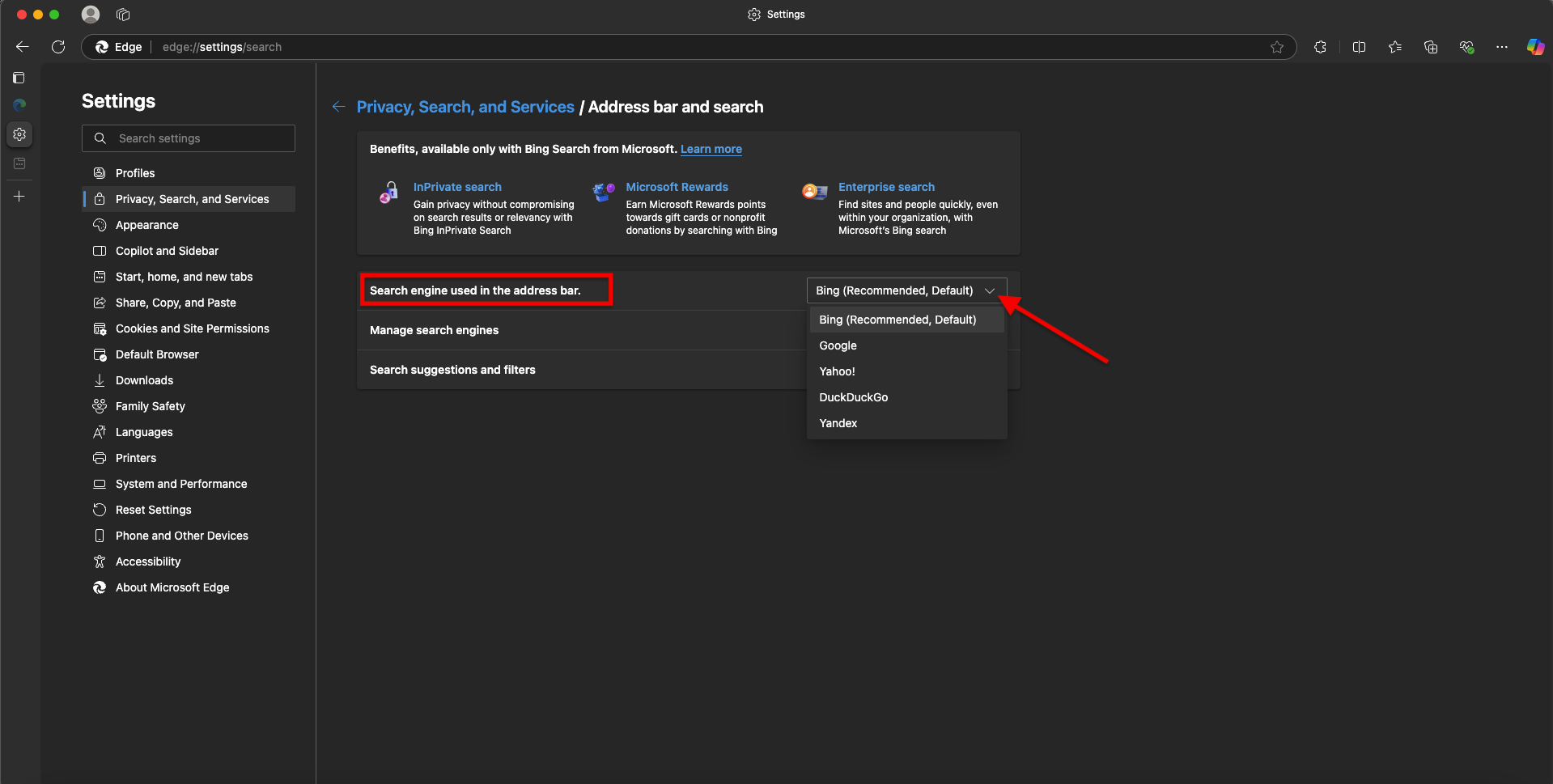Reload the page with refresh icon
The width and height of the screenshot is (1553, 784).
coord(58,47)
